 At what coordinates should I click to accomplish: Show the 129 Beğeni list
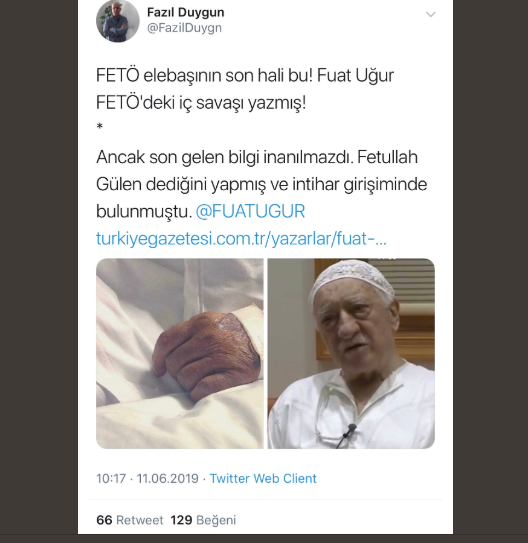coord(203,520)
